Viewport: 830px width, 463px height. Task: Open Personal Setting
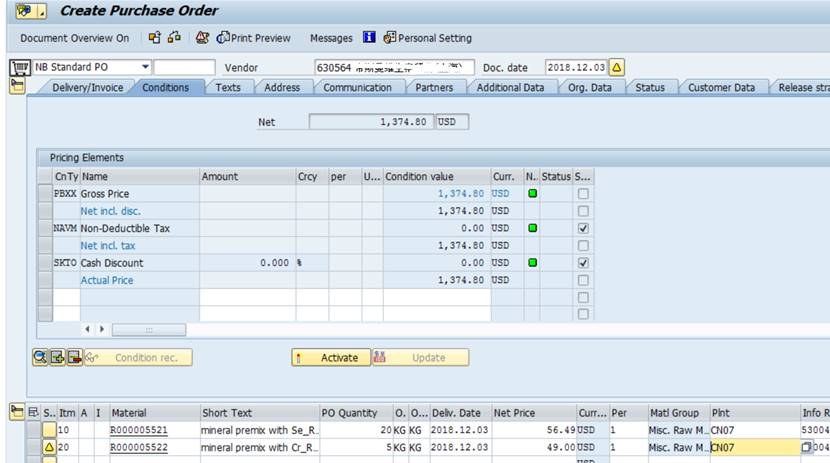pyautogui.click(x=427, y=38)
